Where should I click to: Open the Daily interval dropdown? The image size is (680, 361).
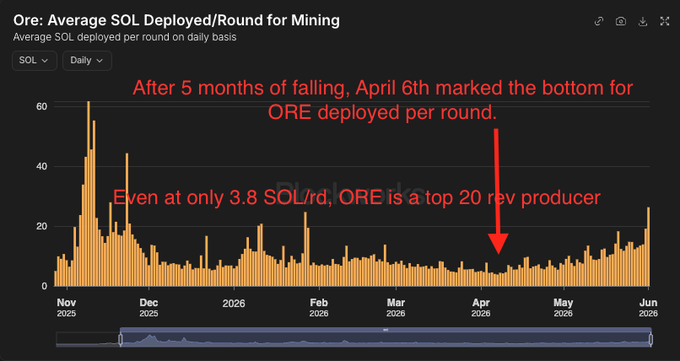[x=87, y=60]
